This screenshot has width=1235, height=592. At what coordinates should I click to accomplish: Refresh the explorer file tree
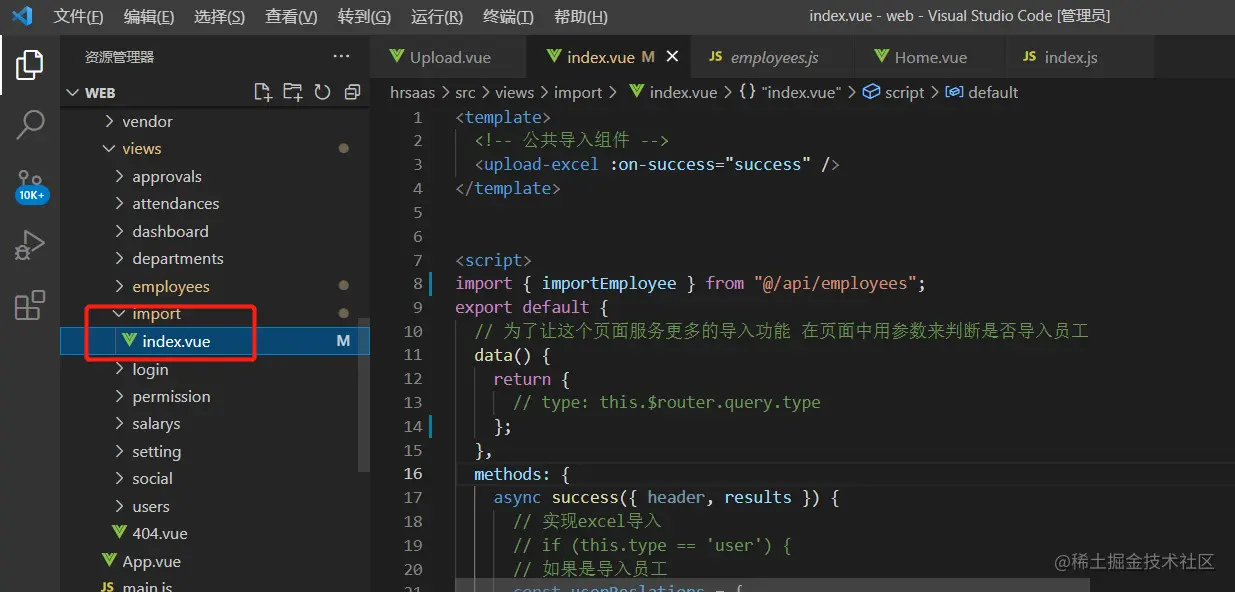(x=322, y=93)
